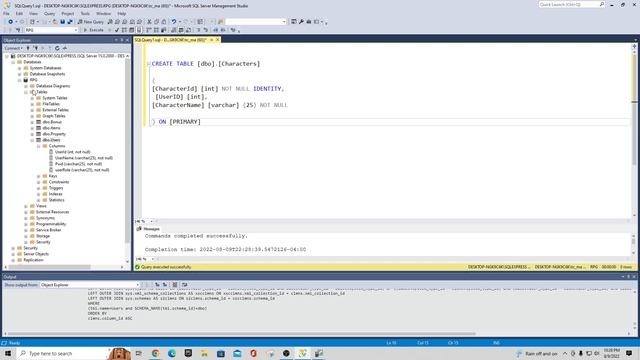Open the Window menu
The image size is (640, 360).
(x=104, y=13)
